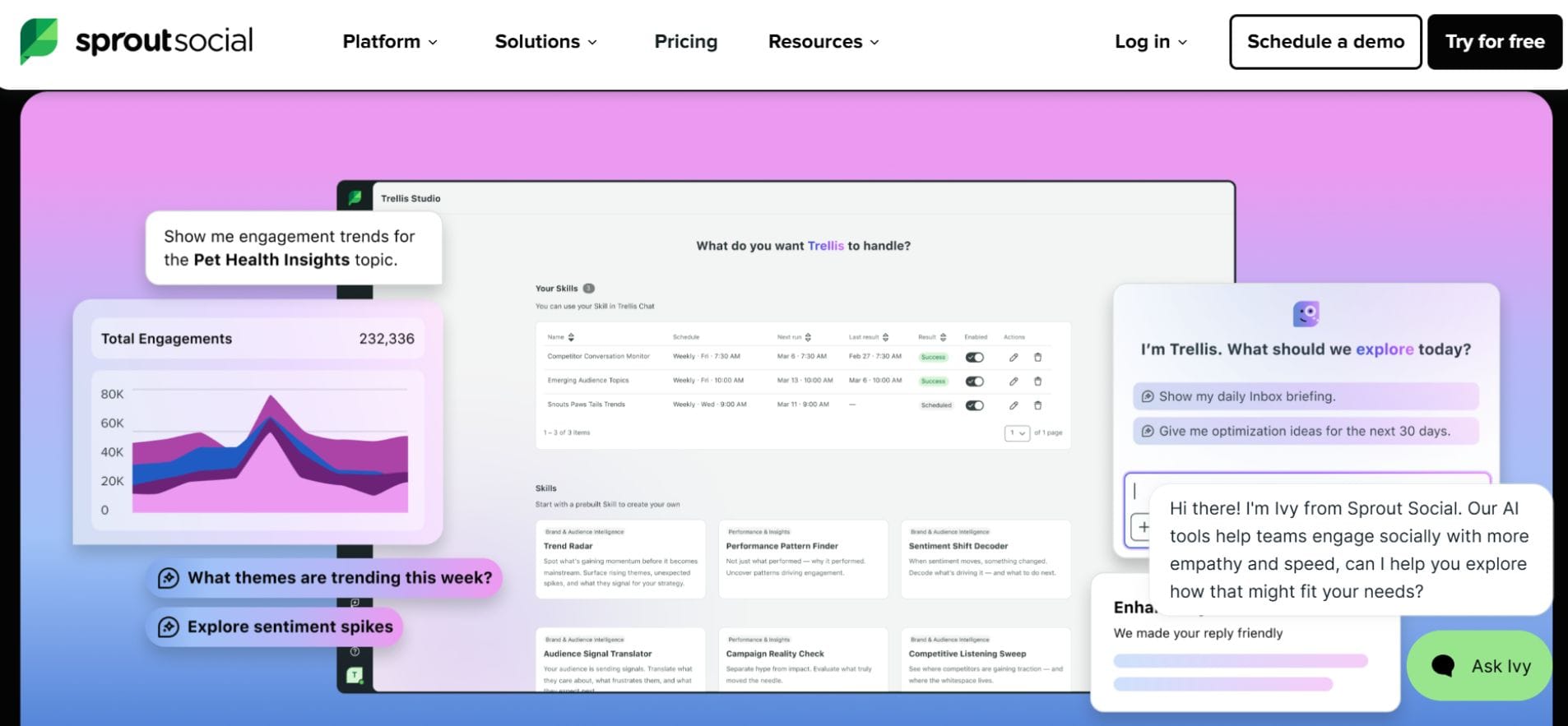The image size is (1568, 726).
Task: Open the Performance Pattern Finder skill card
Action: point(803,559)
